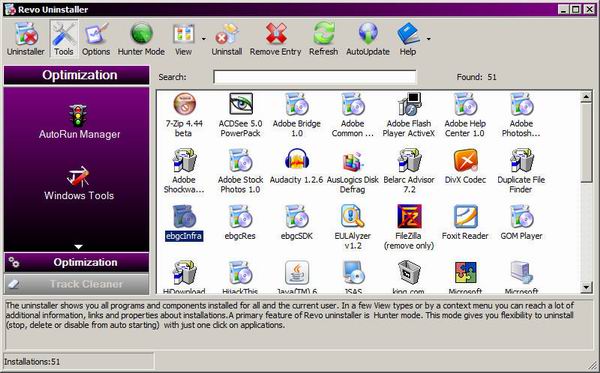This screenshot has height=373, width=600.
Task: Select the HijackThis entry
Action: 240,278
